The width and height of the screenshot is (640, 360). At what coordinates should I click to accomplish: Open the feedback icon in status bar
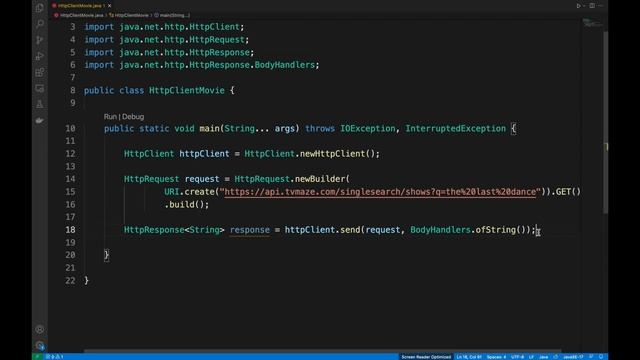[x=591, y=357]
